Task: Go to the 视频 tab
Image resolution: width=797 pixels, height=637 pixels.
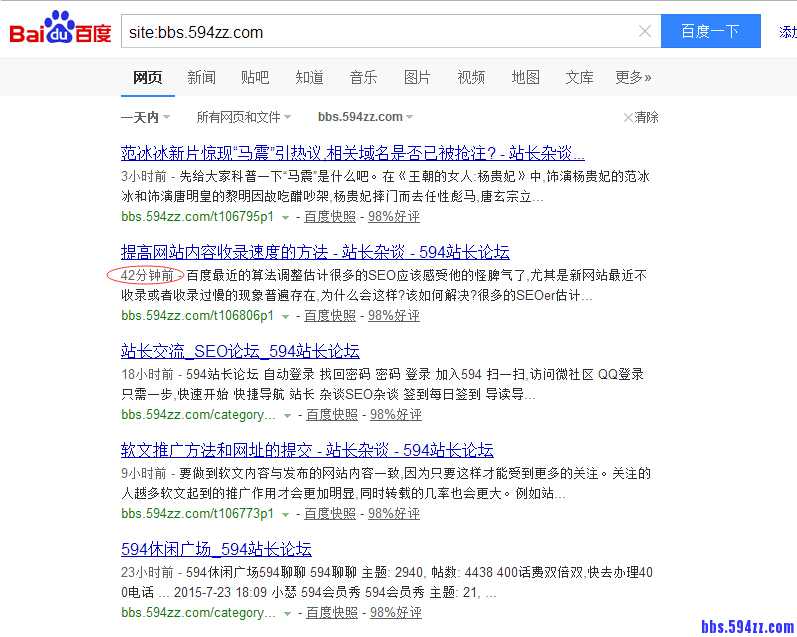Action: pos(471,77)
